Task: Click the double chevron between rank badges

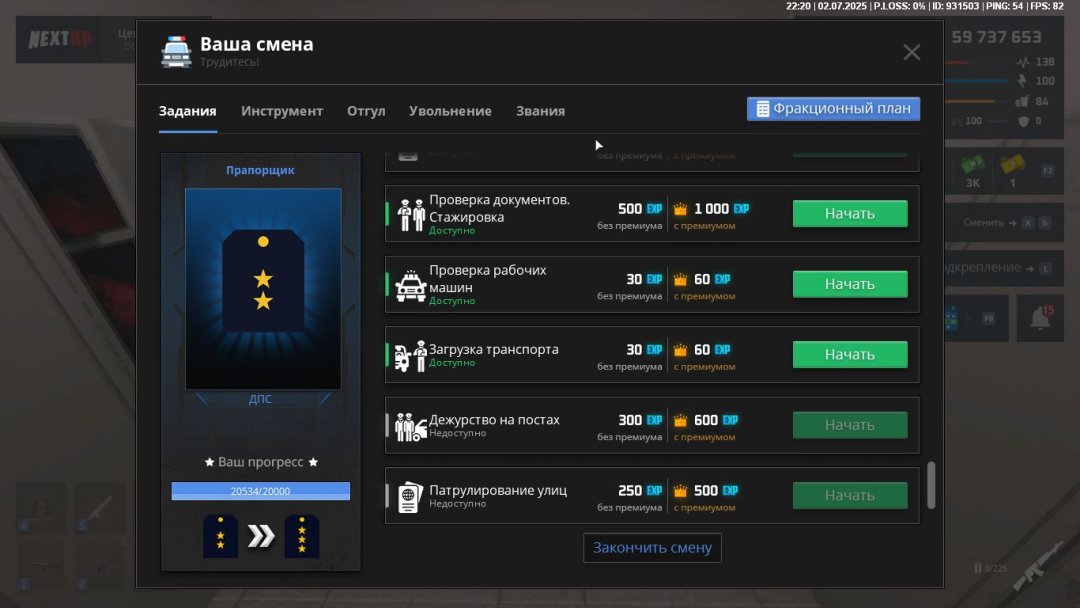Action: 261,536
